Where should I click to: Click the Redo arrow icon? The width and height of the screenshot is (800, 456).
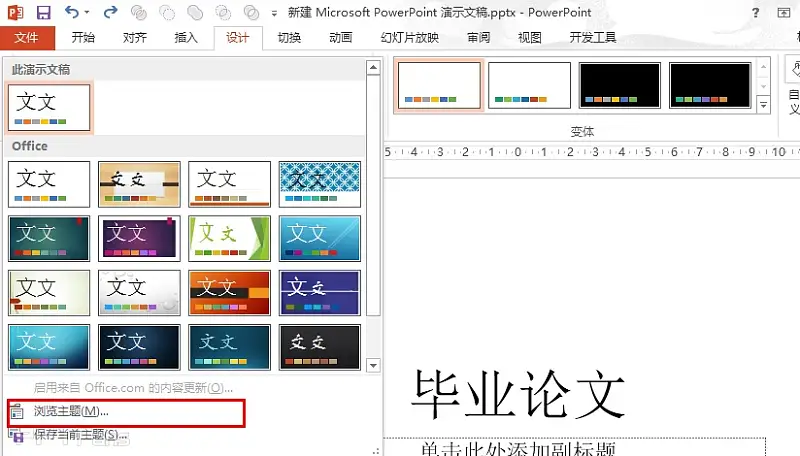tap(111, 12)
